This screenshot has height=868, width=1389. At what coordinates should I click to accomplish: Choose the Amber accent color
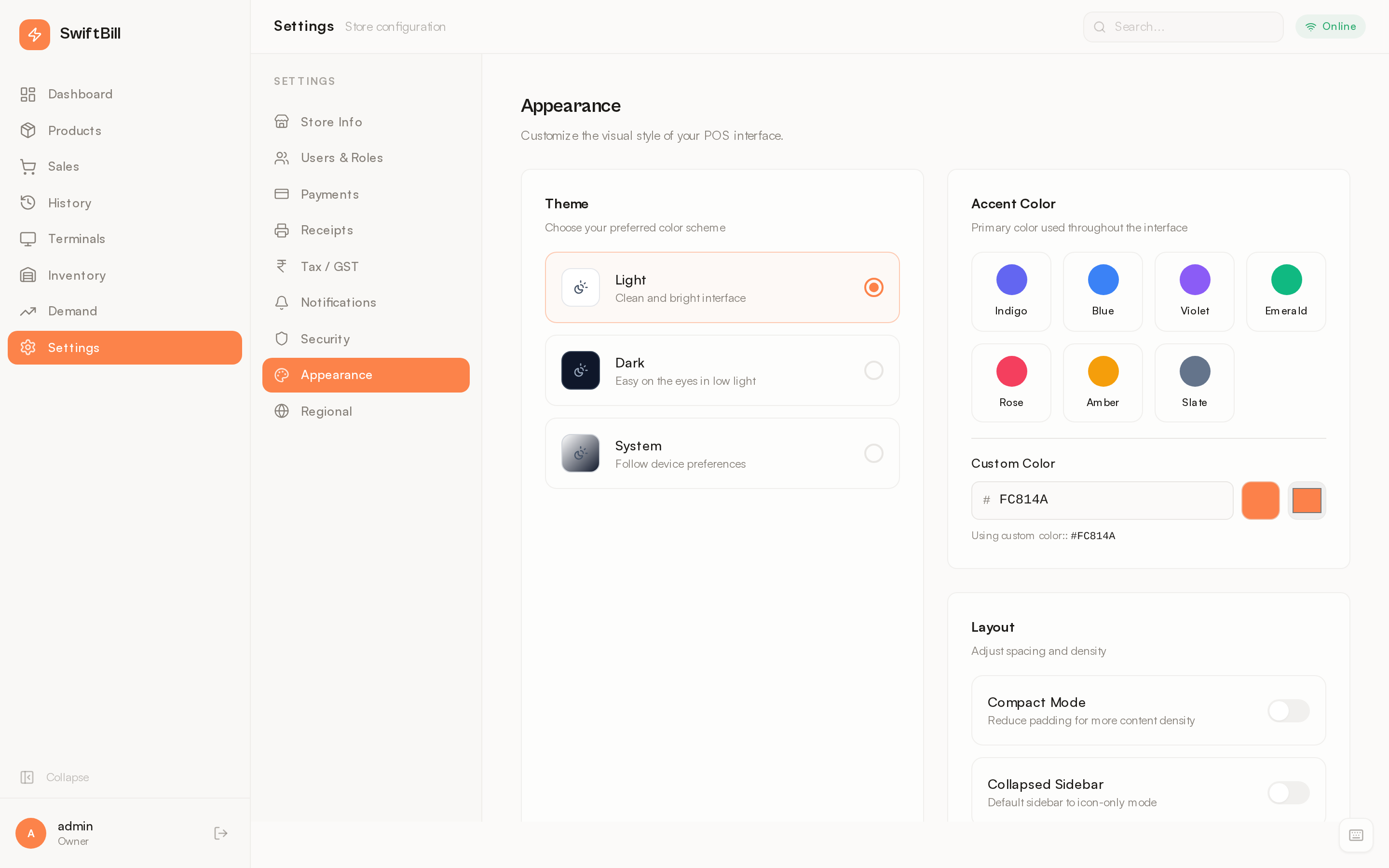pyautogui.click(x=1103, y=383)
